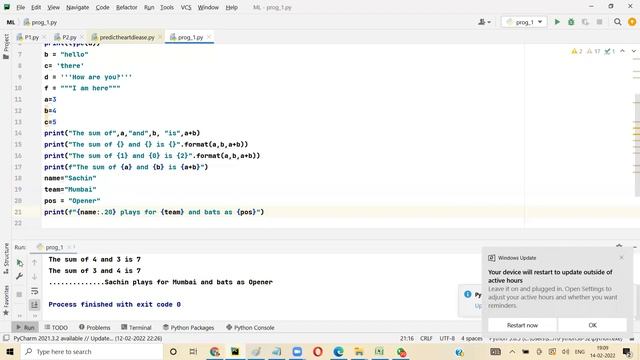Image resolution: width=640 pixels, height=360 pixels.
Task: Expand more Run panel left toolbar actions
Action: click(20, 316)
